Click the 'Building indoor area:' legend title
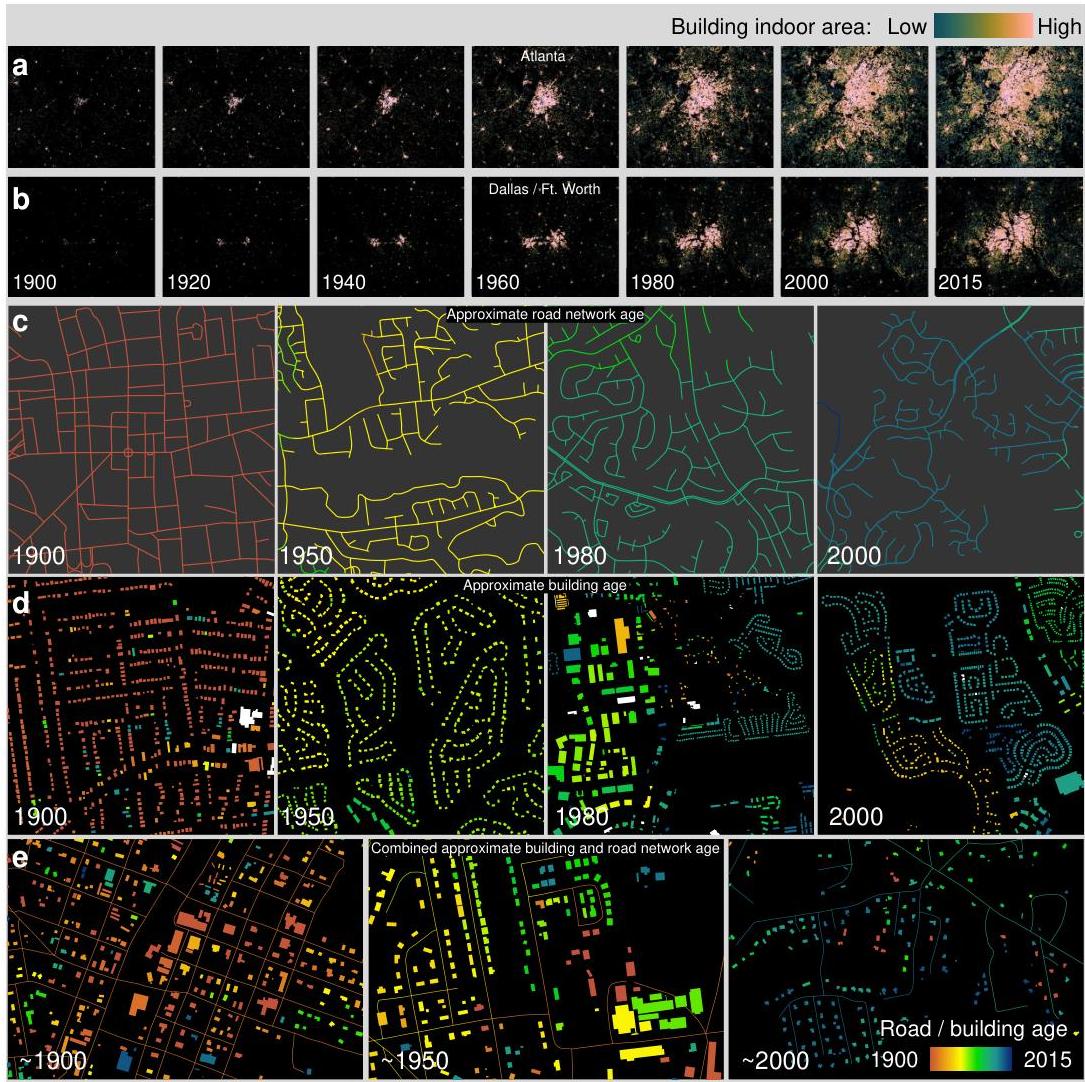 tap(771, 26)
